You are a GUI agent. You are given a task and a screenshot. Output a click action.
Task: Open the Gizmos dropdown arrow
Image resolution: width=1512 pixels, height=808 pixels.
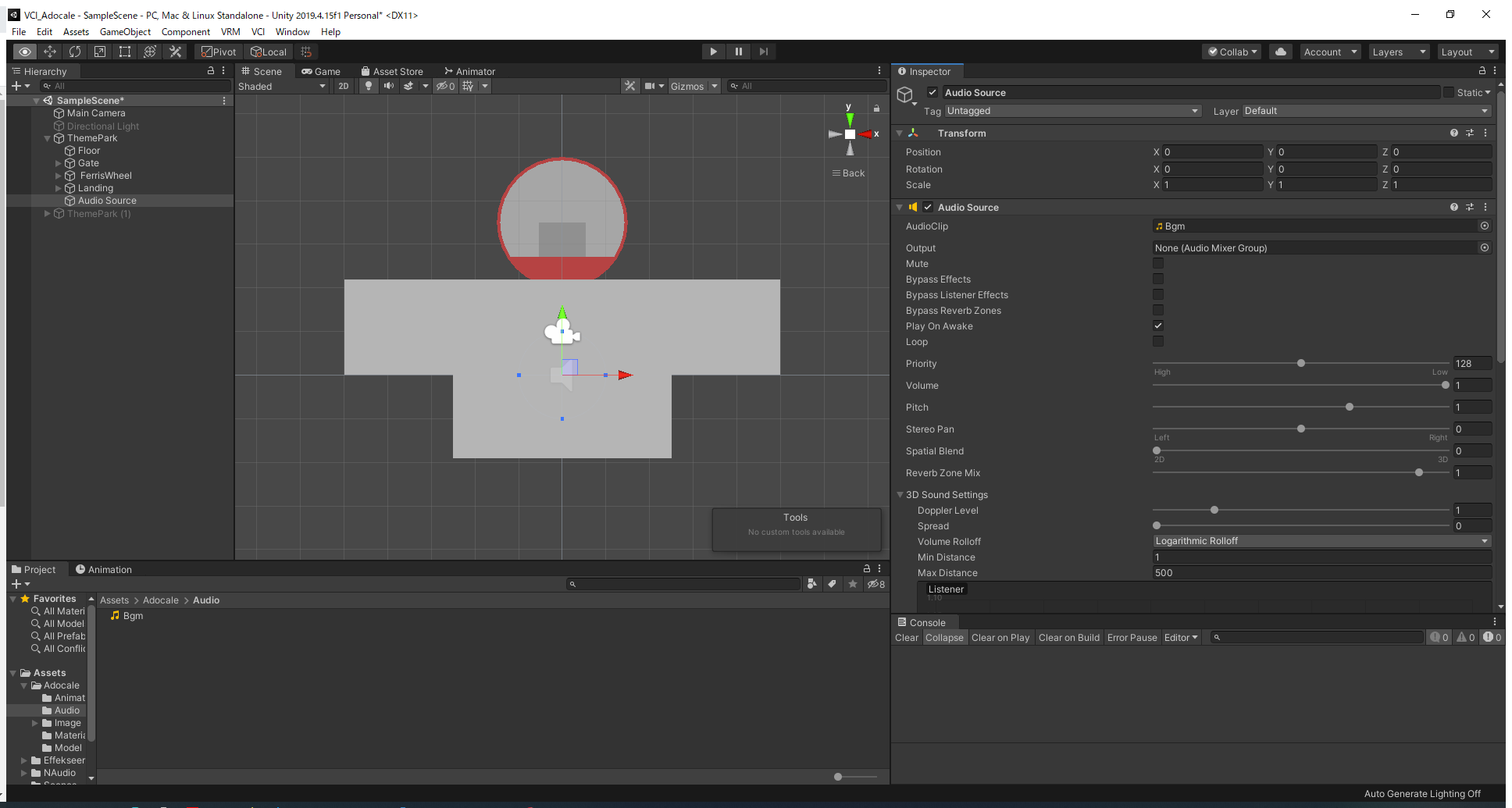coord(715,86)
